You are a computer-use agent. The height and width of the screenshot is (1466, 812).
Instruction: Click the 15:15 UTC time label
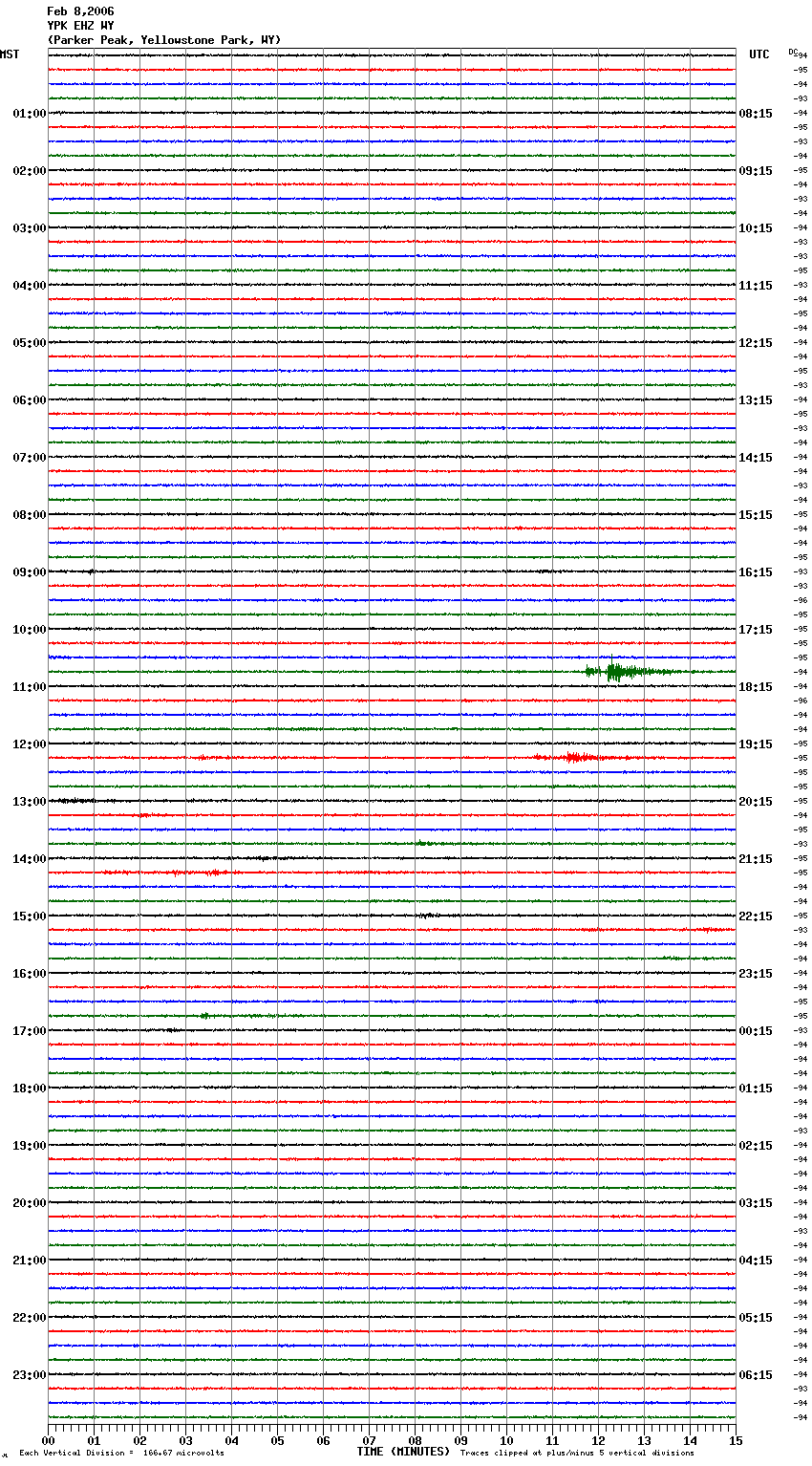click(x=756, y=515)
